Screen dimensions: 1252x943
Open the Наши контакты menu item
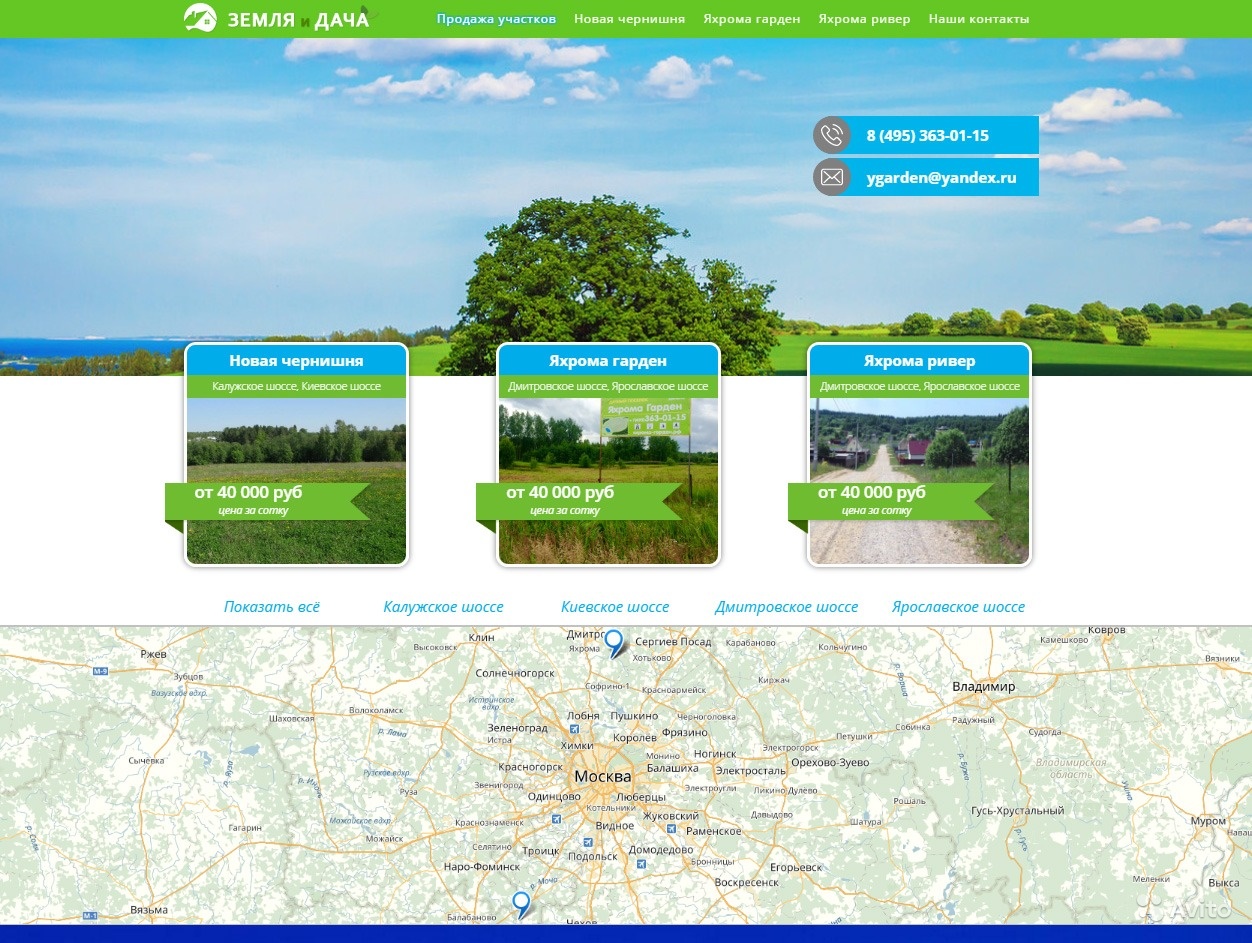tap(979, 19)
